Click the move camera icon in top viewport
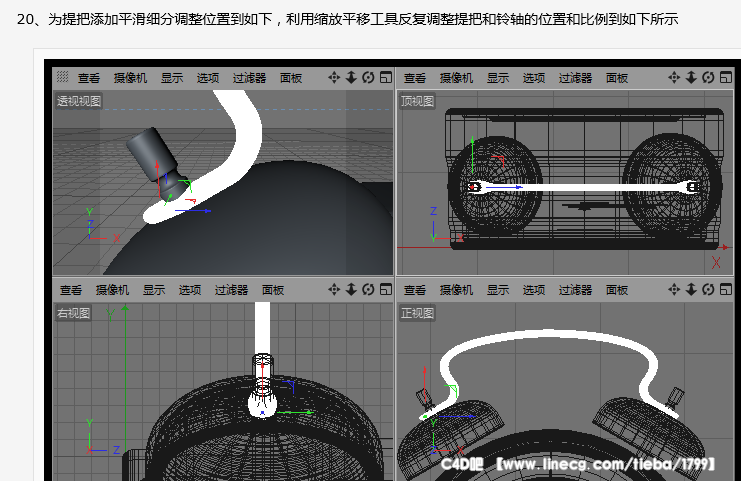Viewport: 741px width, 481px height. click(x=674, y=77)
